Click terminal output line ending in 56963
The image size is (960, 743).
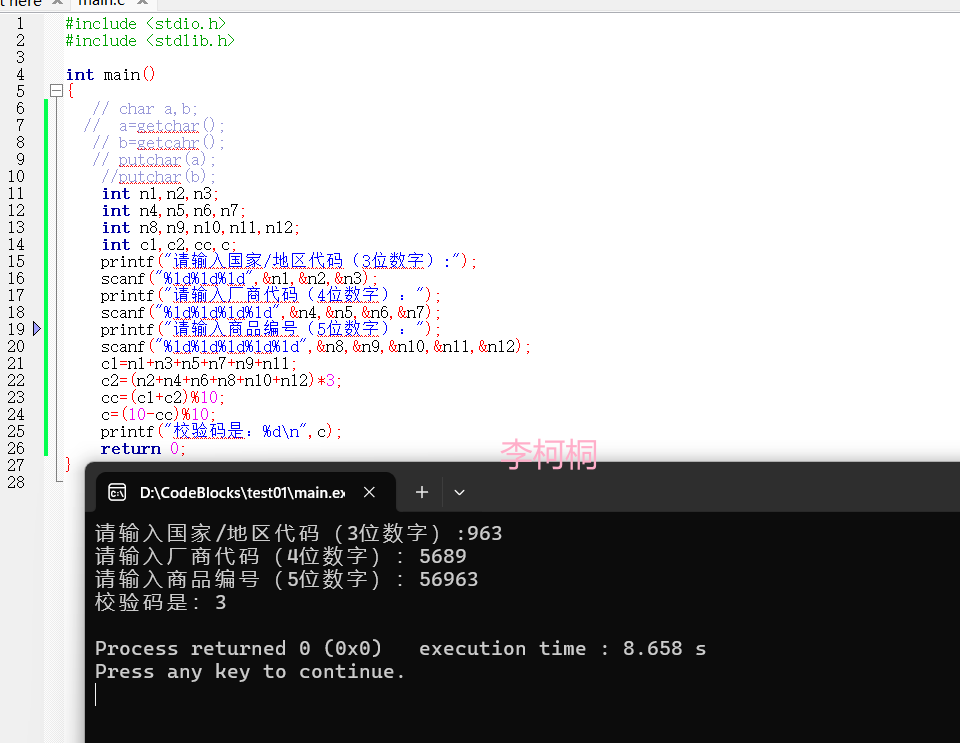point(287,579)
